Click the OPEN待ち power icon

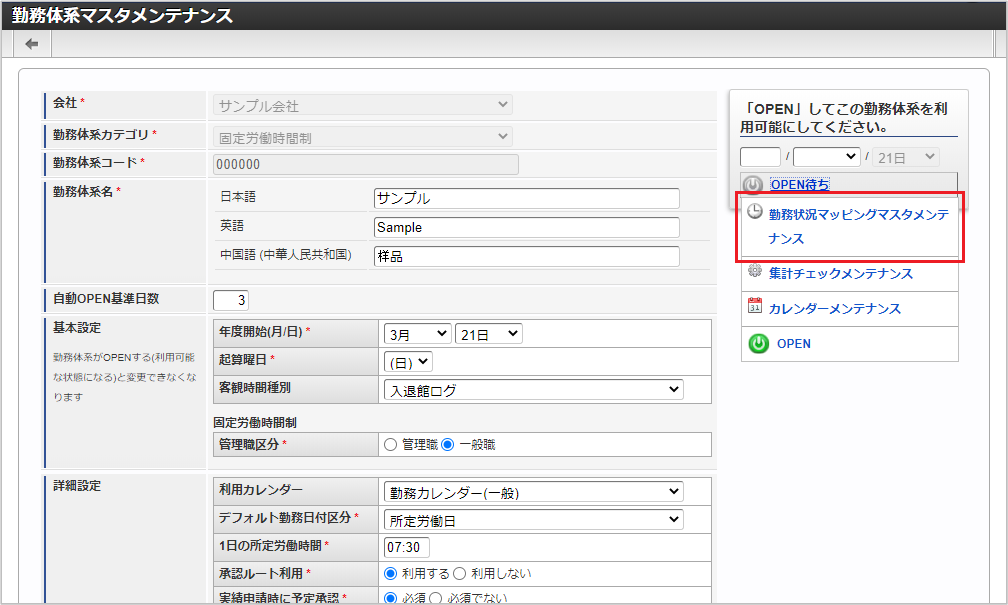[753, 185]
